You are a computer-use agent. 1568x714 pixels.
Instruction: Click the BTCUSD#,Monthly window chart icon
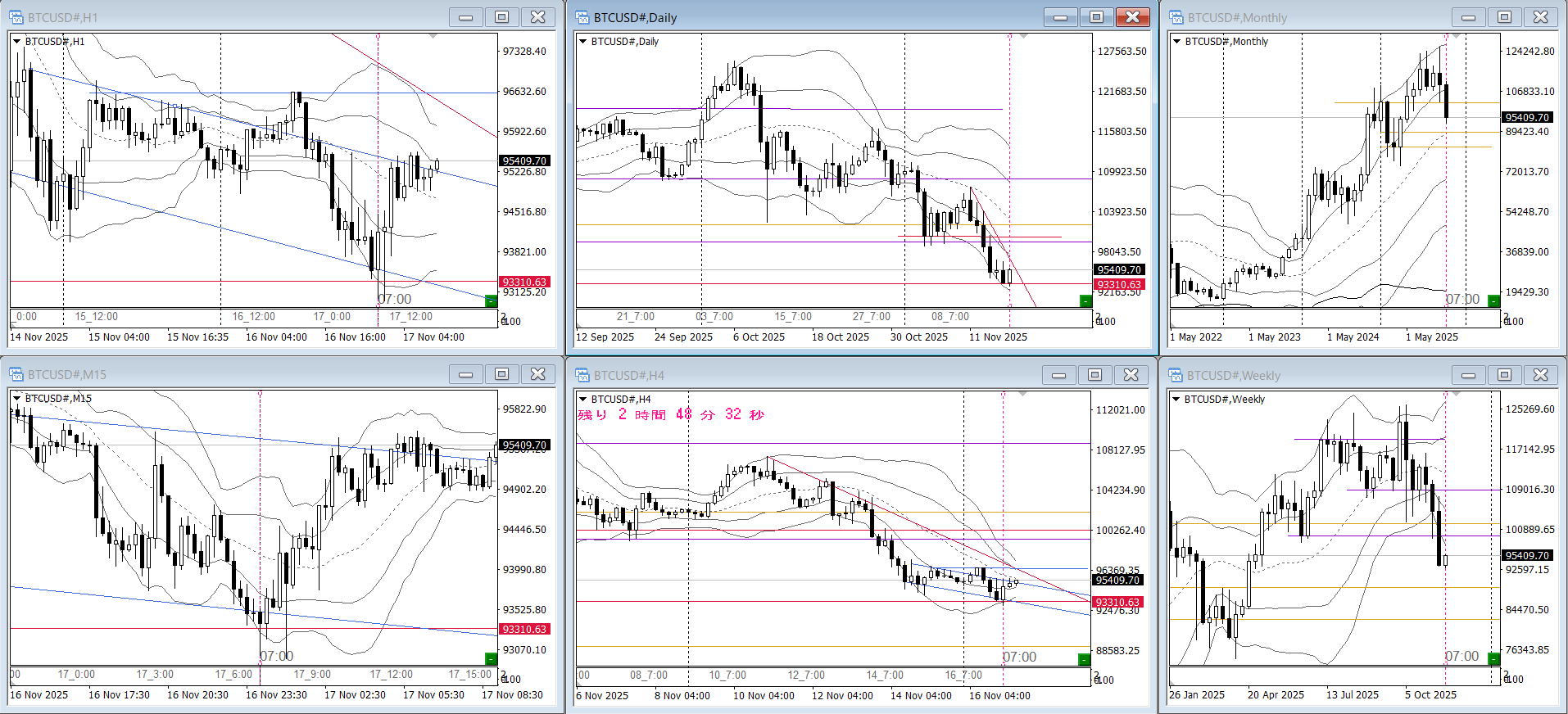click(1176, 17)
